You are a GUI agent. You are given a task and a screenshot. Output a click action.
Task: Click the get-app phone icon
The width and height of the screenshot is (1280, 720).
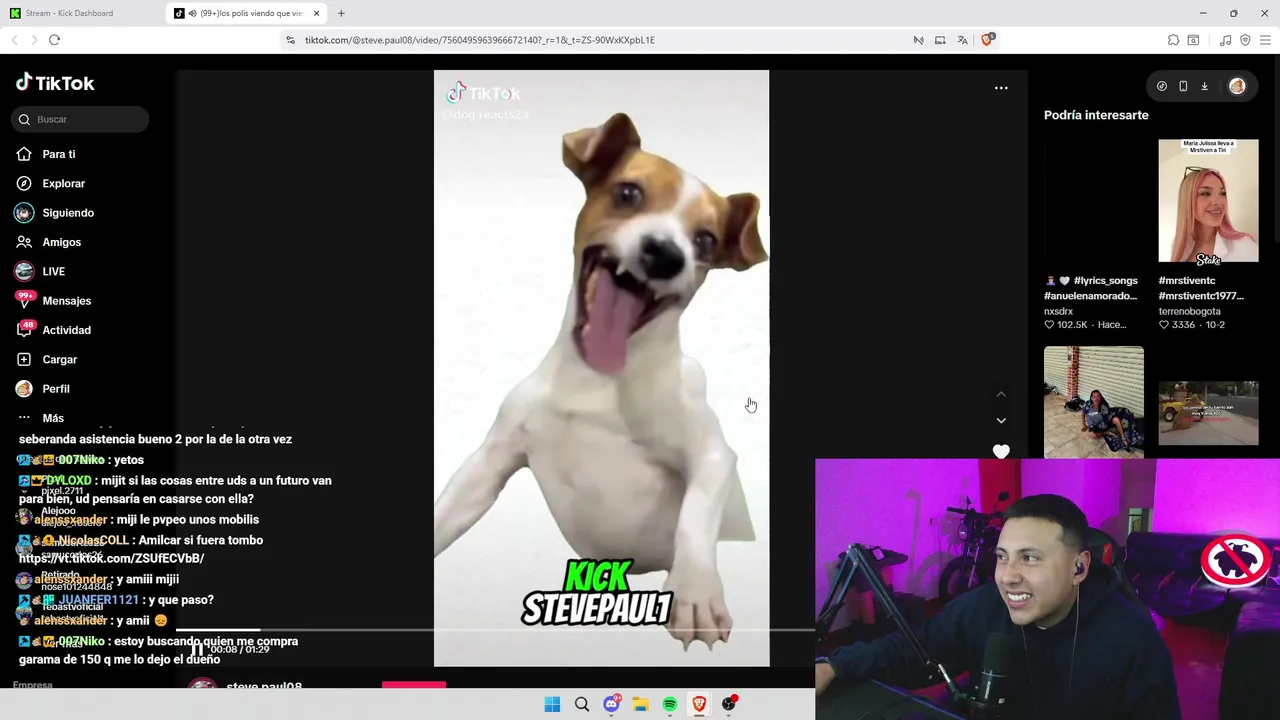[x=1183, y=86]
